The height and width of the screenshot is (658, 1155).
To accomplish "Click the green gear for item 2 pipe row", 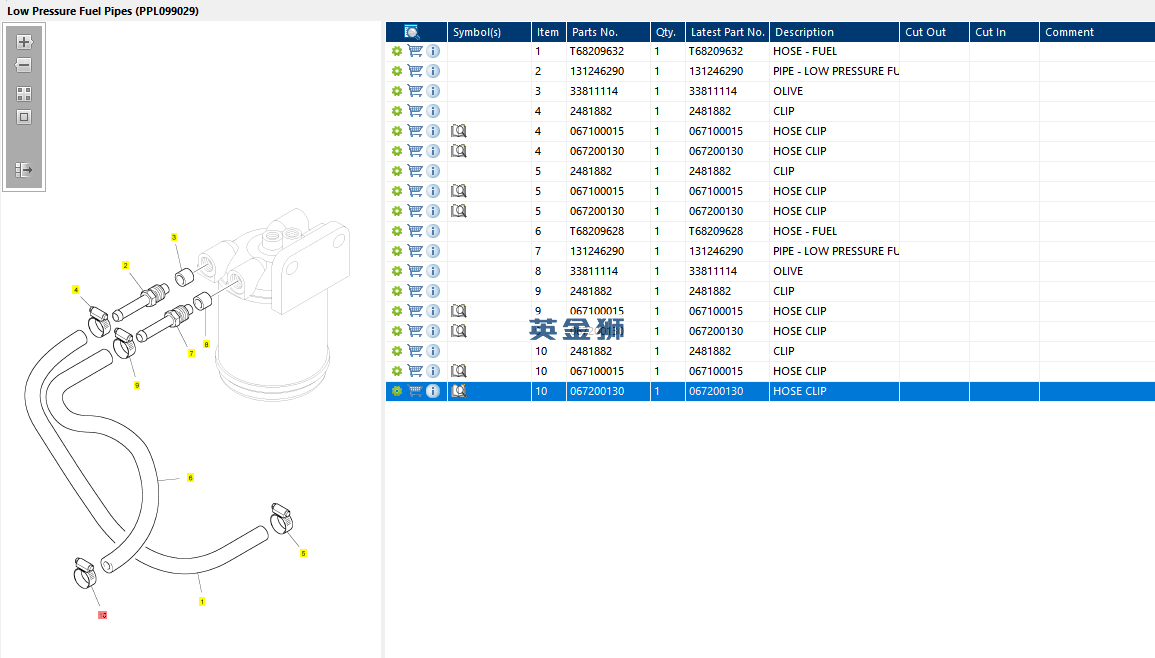I will click(x=397, y=71).
